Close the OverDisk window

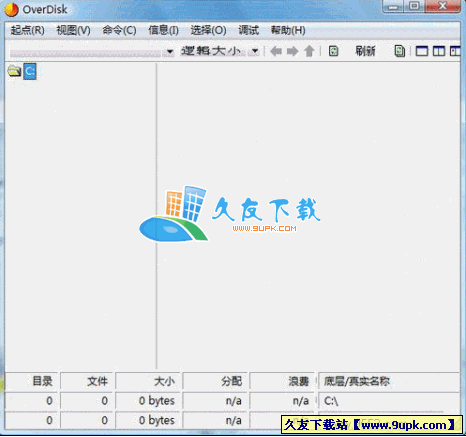click(x=442, y=7)
